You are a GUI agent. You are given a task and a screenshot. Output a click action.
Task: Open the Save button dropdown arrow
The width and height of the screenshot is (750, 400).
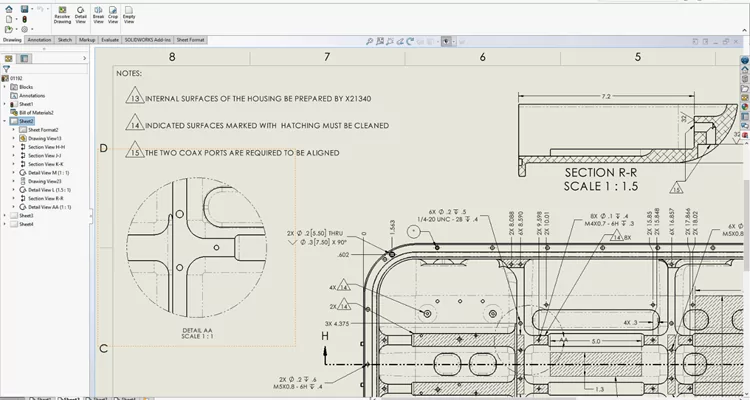tap(32, 9)
